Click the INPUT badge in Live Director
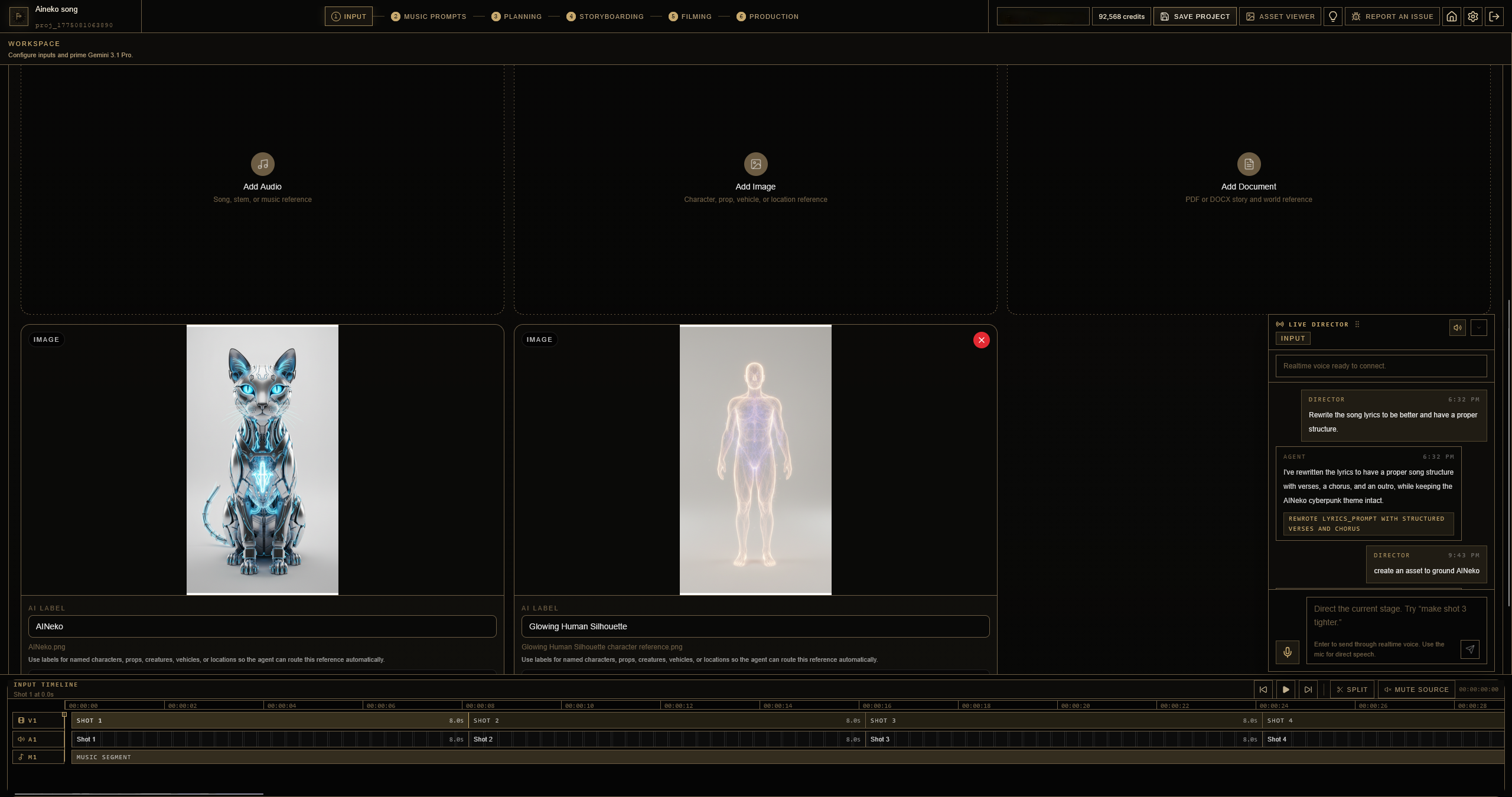The image size is (1512, 797). tap(1293, 338)
